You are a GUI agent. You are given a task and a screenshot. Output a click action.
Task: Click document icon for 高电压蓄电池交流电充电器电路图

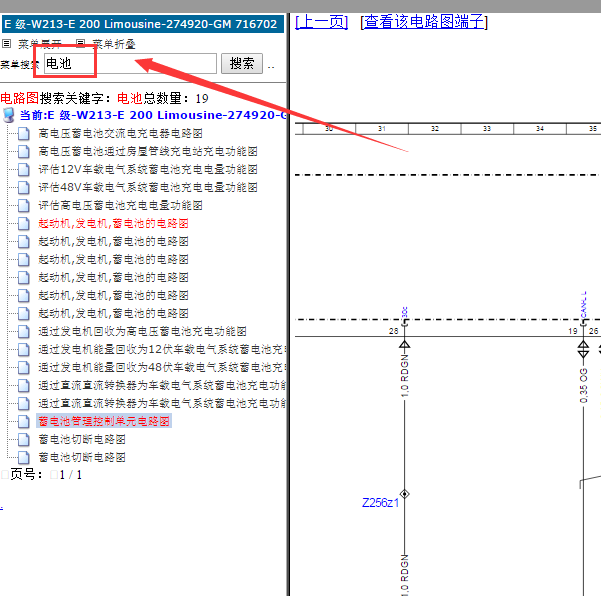24,133
